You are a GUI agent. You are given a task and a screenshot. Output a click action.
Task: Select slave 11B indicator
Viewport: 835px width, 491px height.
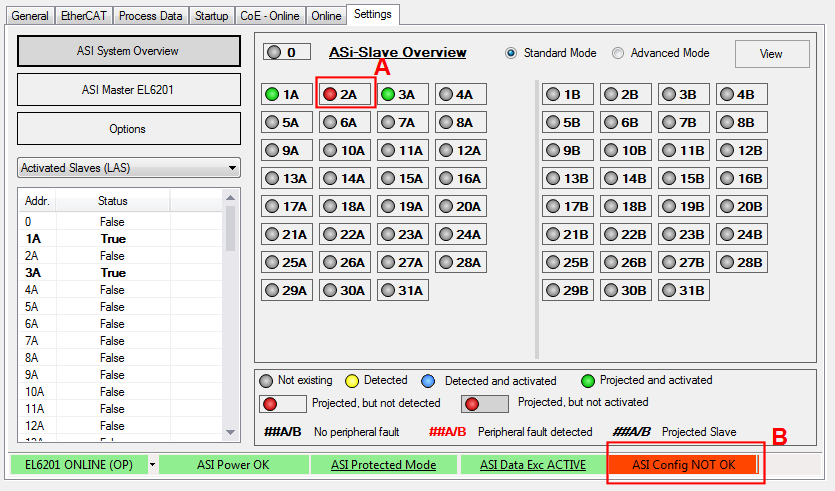[x=684, y=150]
